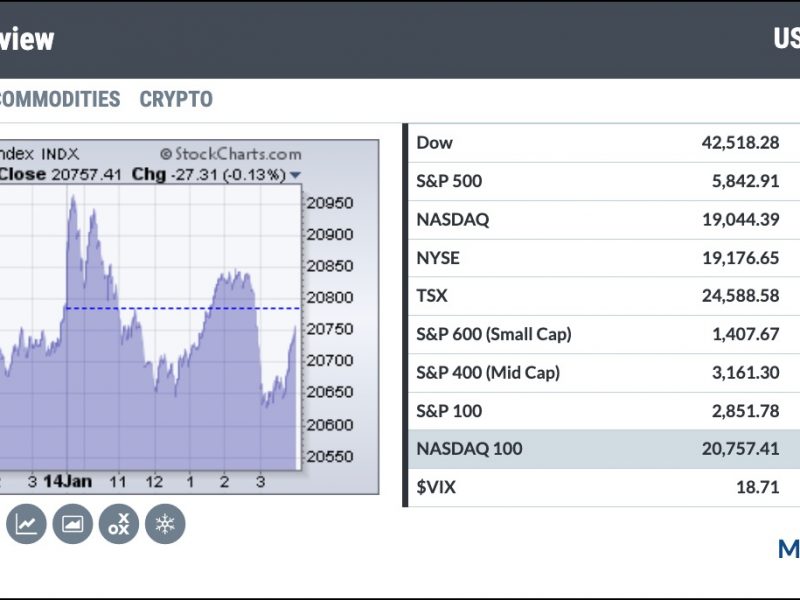
Task: Select the NYSE row
Action: 604,258
